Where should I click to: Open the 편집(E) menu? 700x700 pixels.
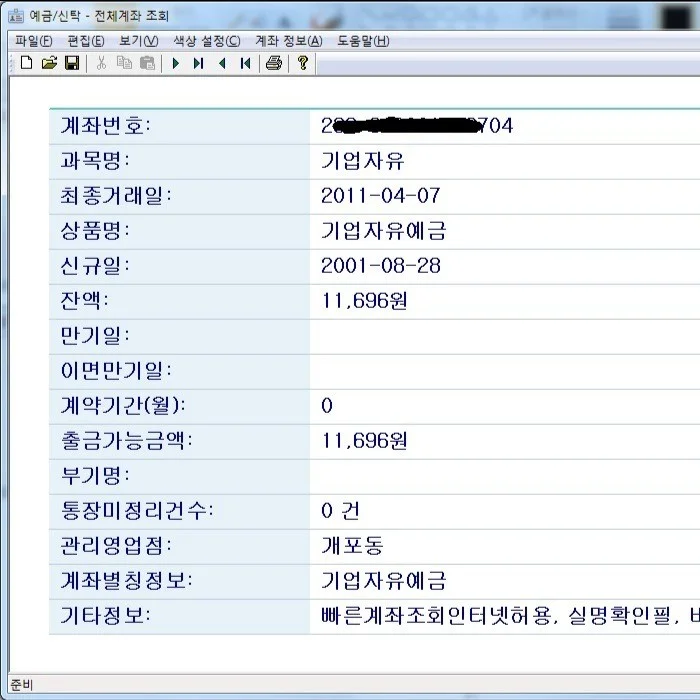click(x=86, y=41)
